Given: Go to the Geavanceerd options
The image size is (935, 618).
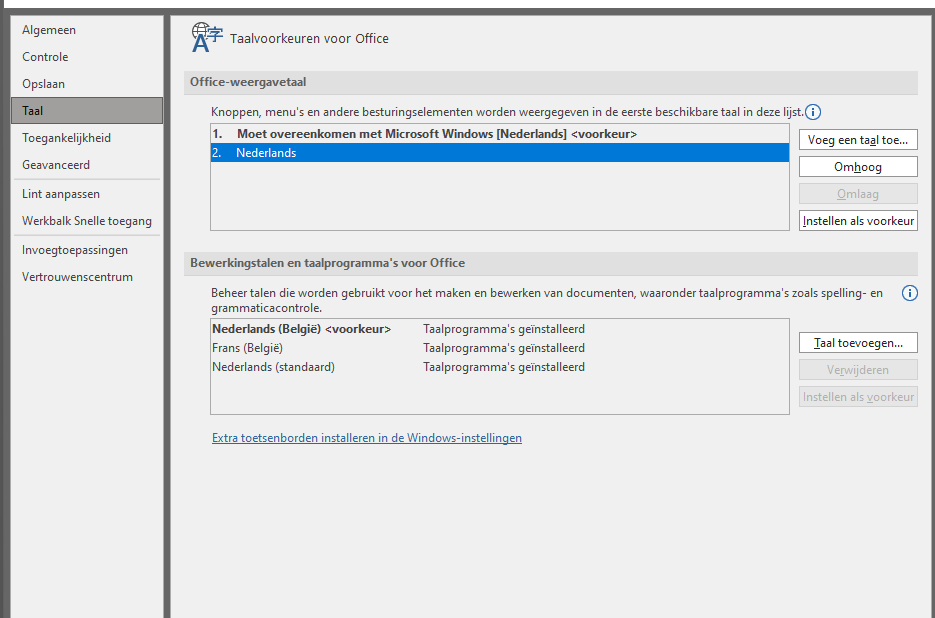Looking at the screenshot, I should (x=56, y=165).
